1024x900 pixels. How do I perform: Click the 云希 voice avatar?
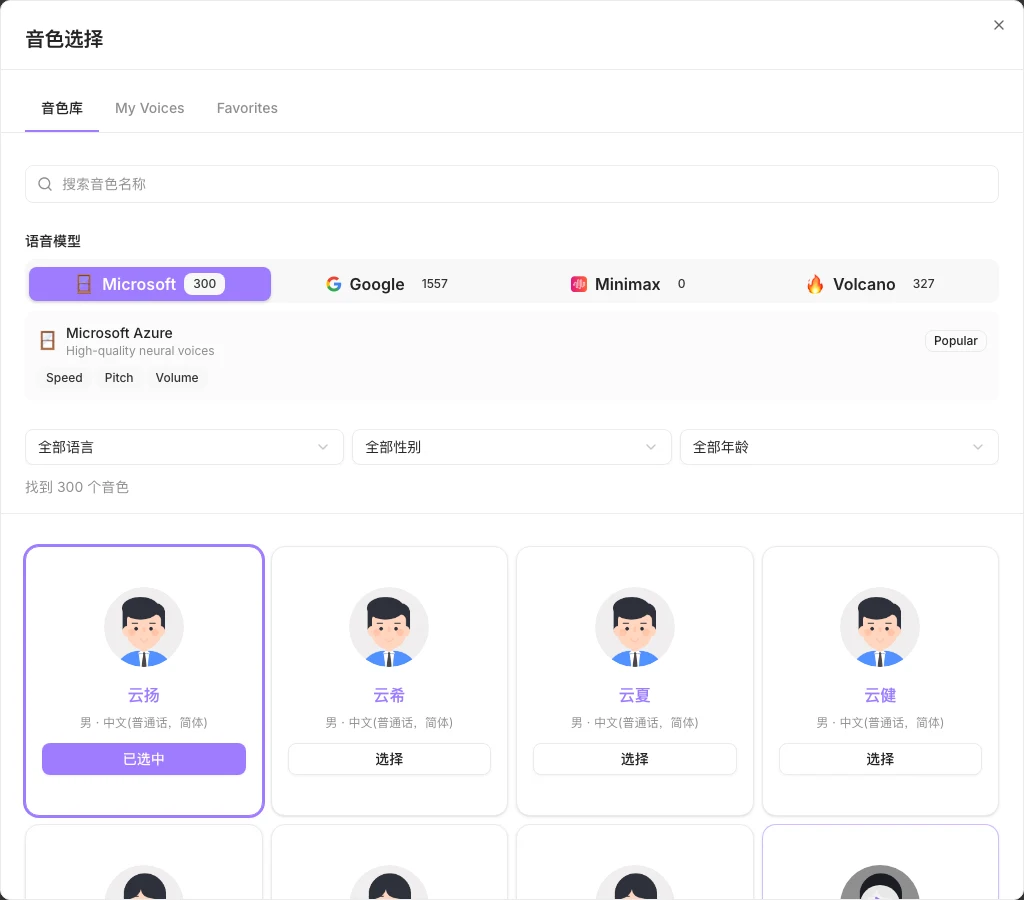tap(389, 627)
